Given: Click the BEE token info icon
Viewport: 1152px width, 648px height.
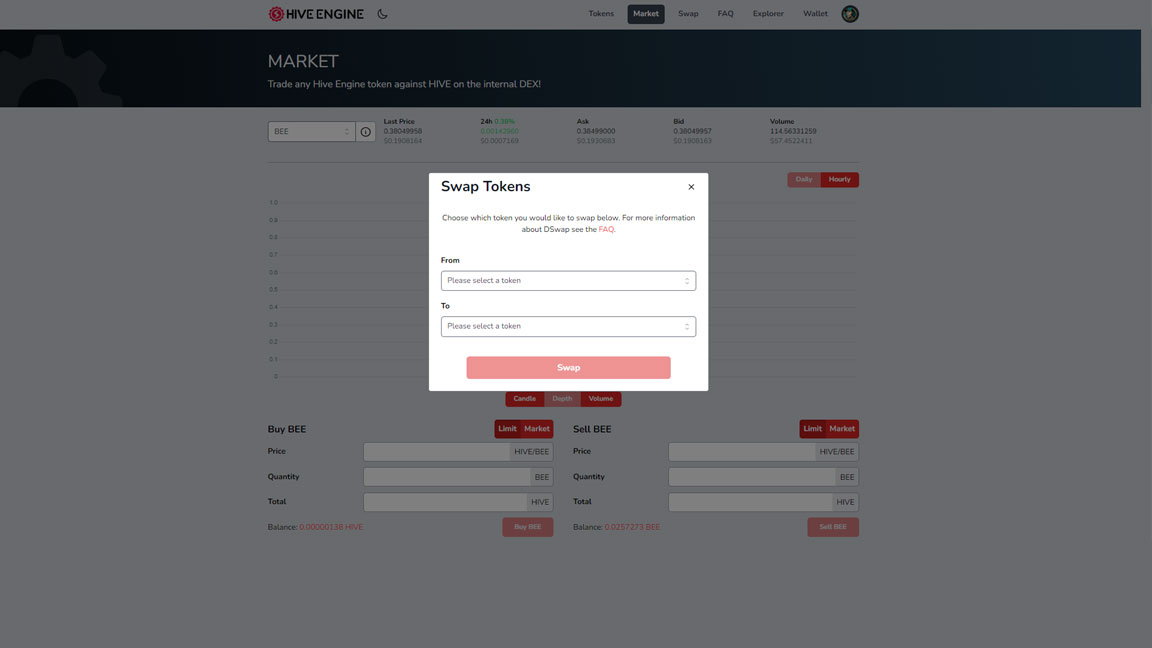Looking at the screenshot, I should coord(366,132).
